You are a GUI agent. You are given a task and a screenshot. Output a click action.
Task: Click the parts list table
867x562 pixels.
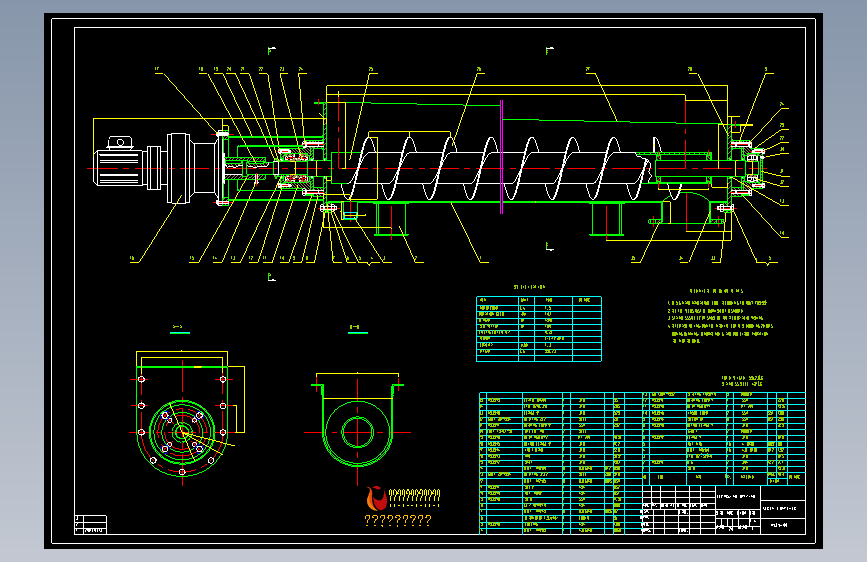tap(641, 464)
